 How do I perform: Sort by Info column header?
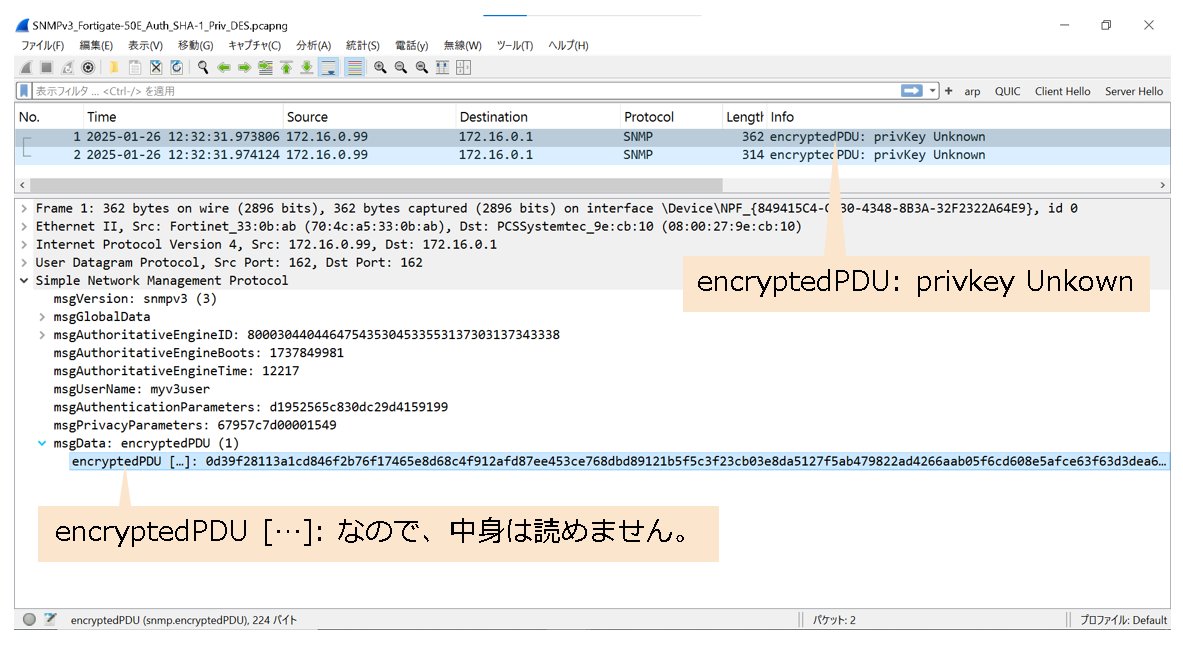[968, 117]
